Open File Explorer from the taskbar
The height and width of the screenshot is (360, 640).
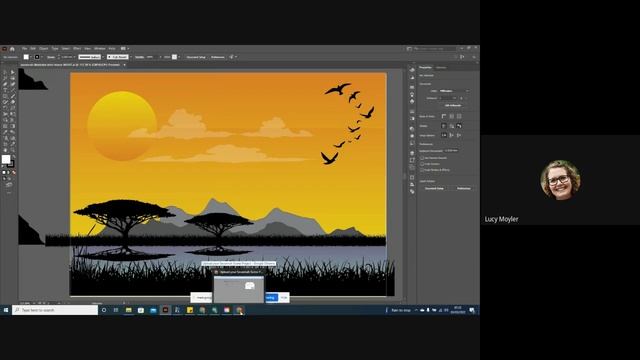[129, 310]
